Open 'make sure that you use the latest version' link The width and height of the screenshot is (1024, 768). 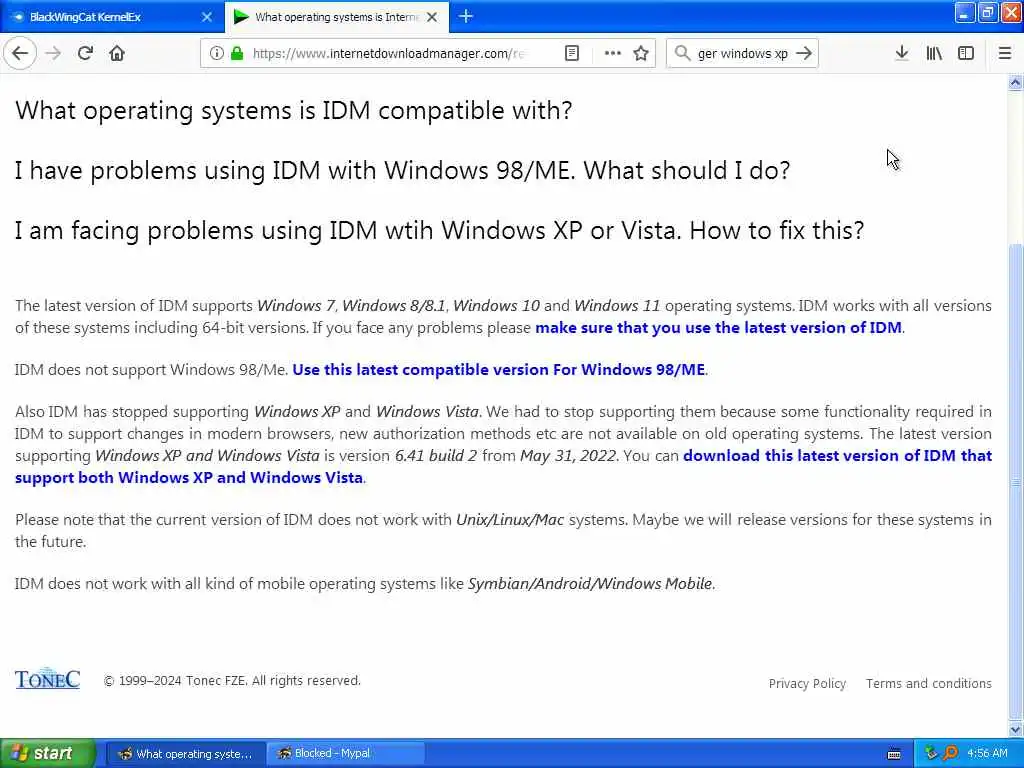(x=718, y=328)
